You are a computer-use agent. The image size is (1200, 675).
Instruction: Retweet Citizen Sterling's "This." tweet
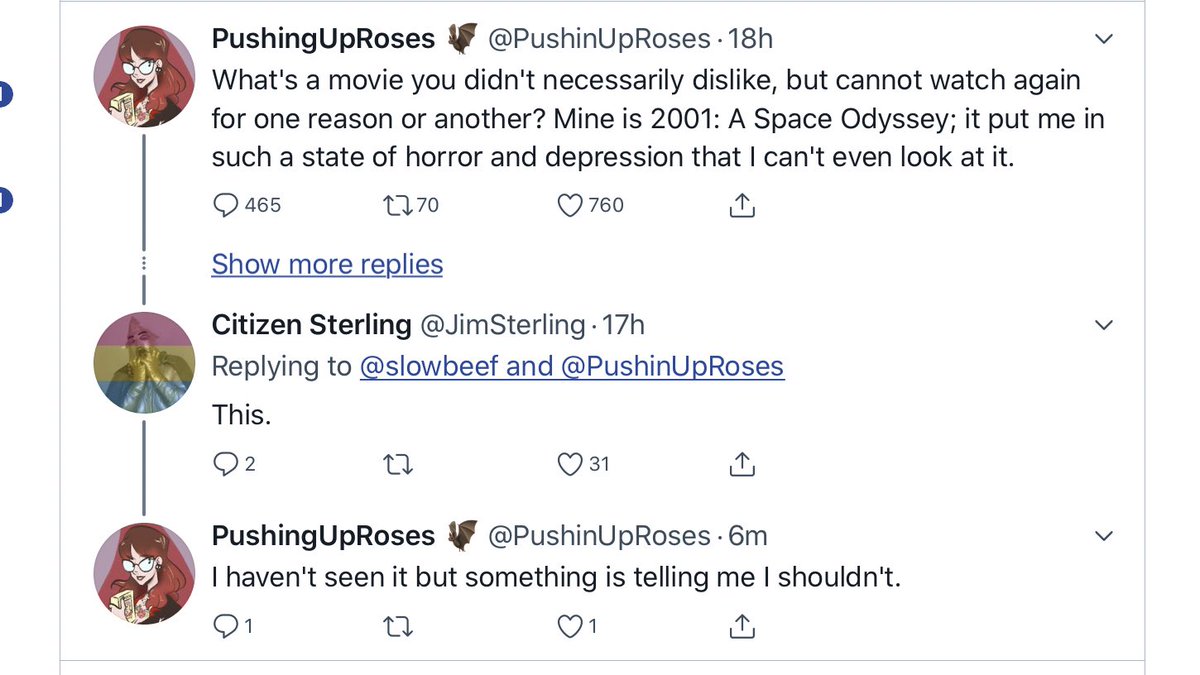[x=397, y=464]
